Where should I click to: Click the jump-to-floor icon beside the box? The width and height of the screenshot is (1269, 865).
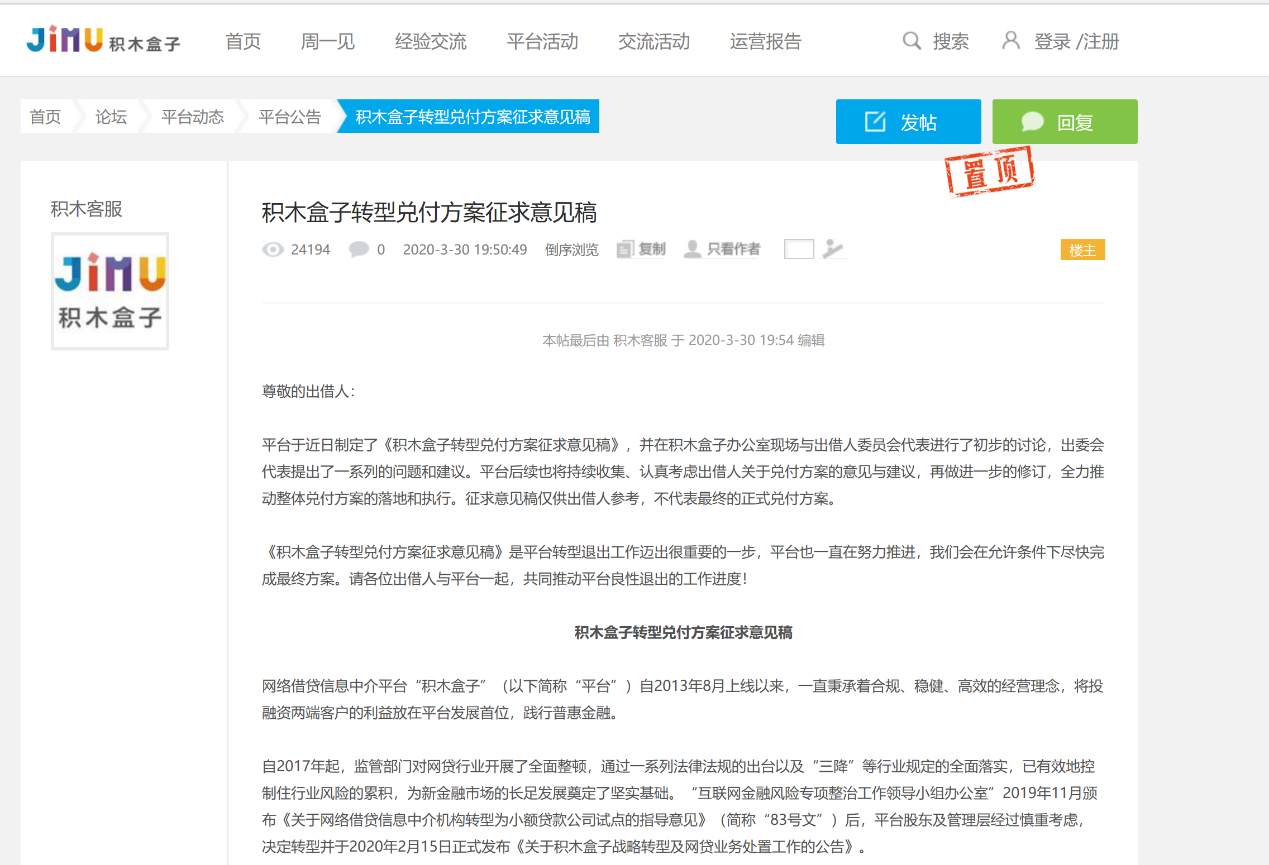[833, 249]
